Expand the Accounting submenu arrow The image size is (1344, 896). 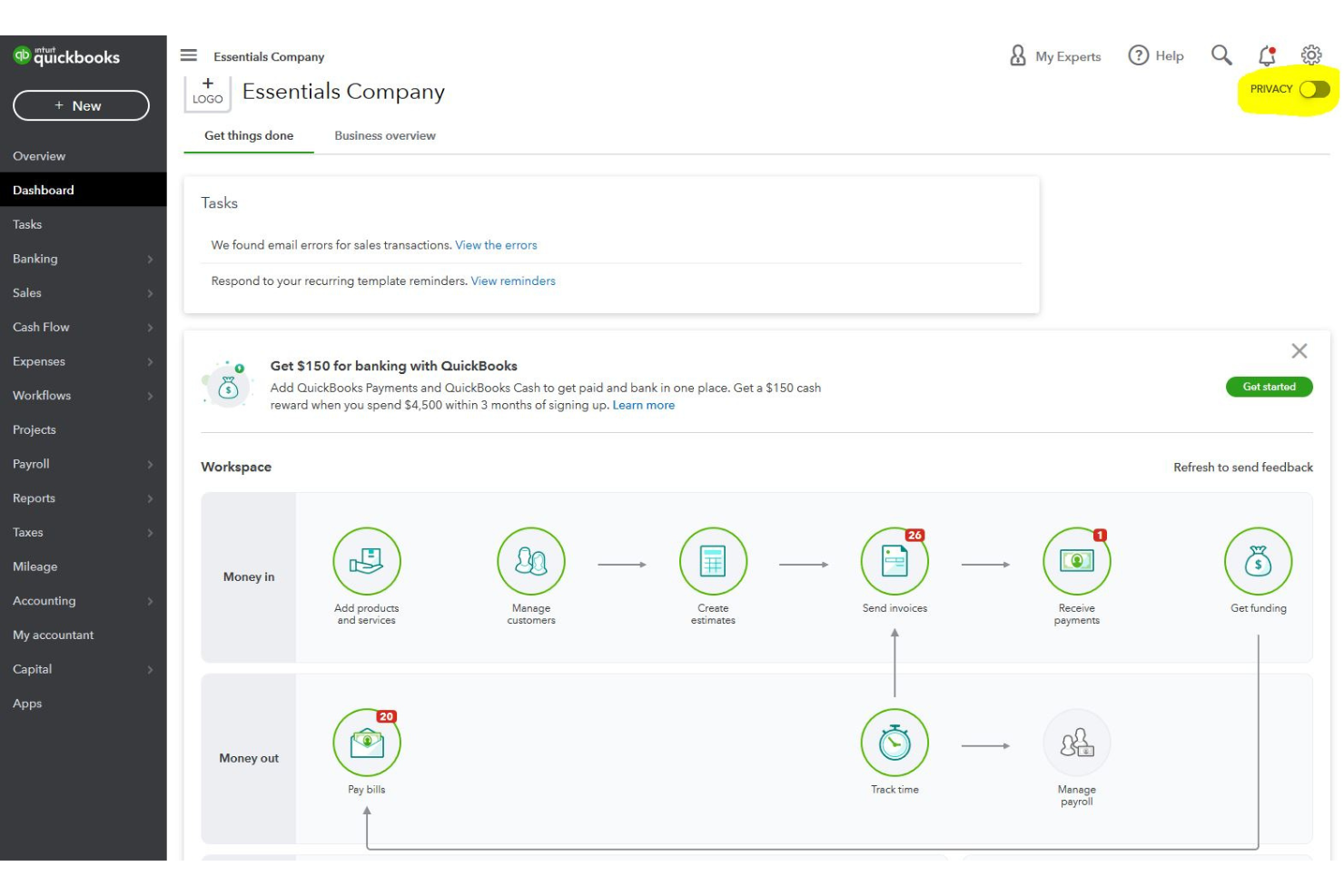[150, 601]
